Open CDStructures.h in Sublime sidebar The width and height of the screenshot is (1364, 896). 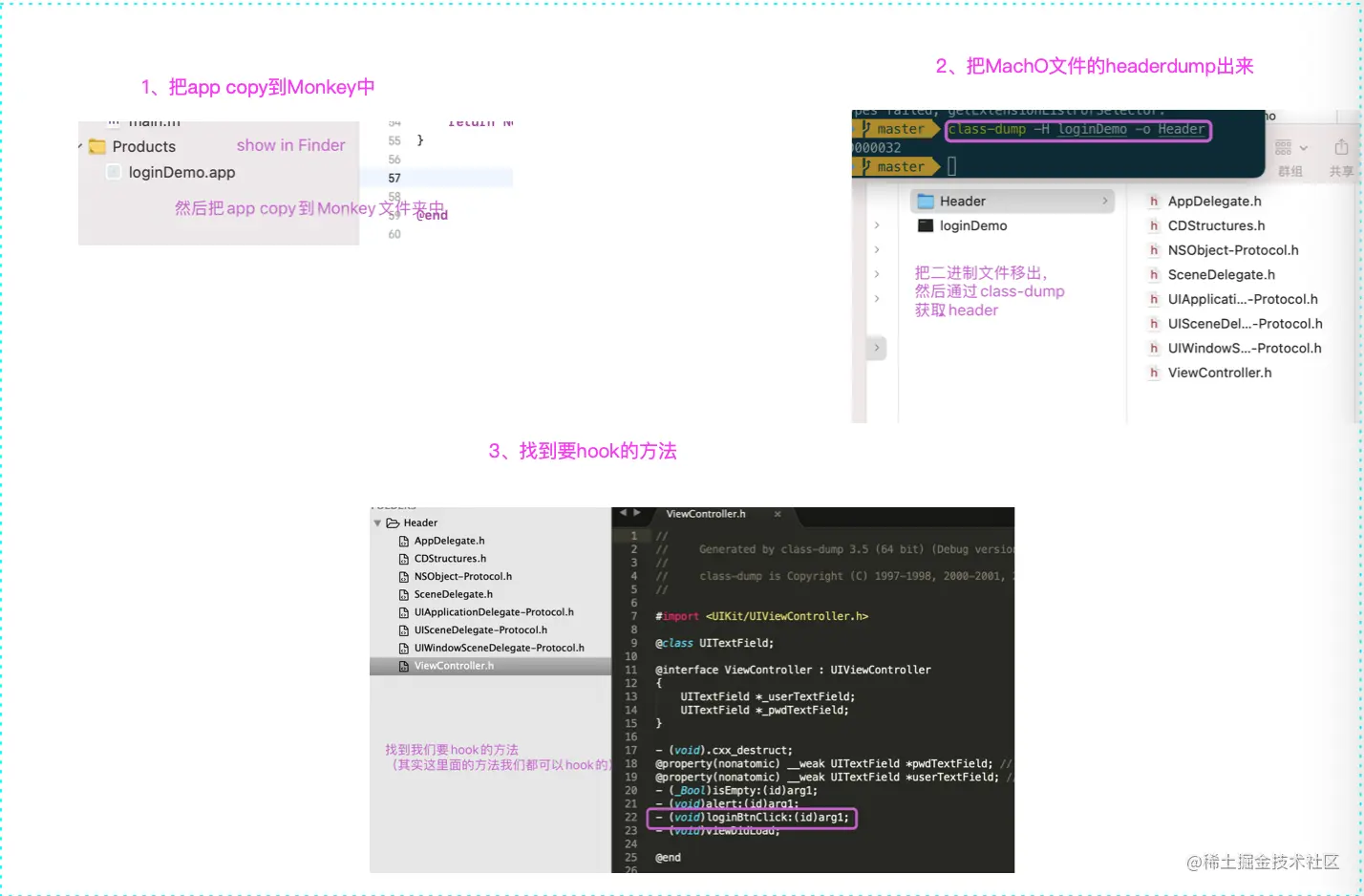[442, 559]
